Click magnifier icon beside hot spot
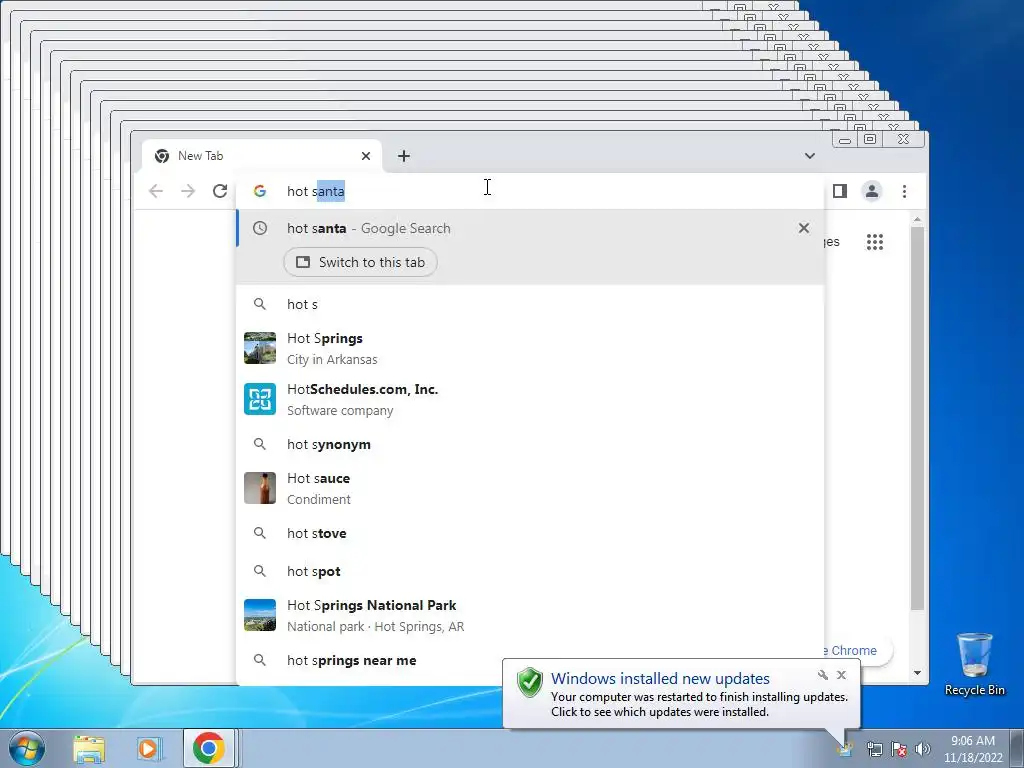 pos(260,571)
